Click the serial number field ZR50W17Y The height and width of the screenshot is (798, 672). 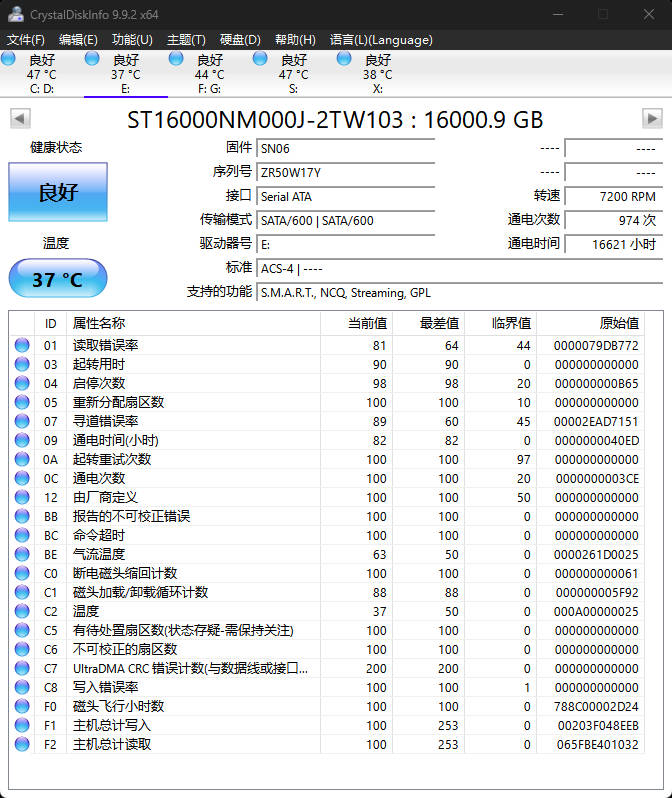pos(346,173)
